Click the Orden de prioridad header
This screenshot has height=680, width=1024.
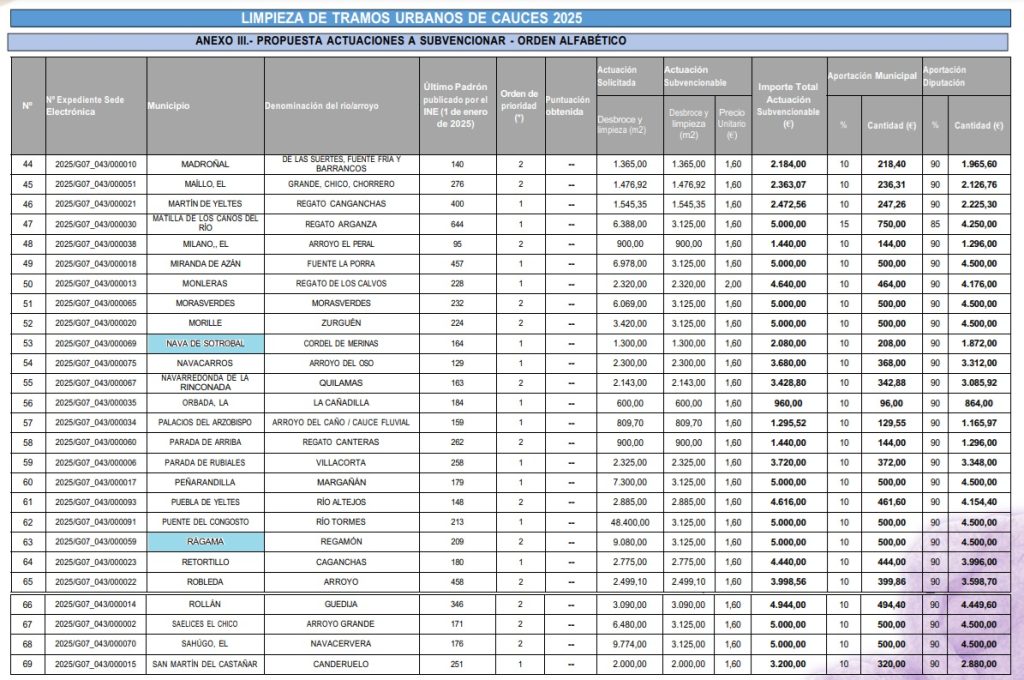tap(519, 106)
